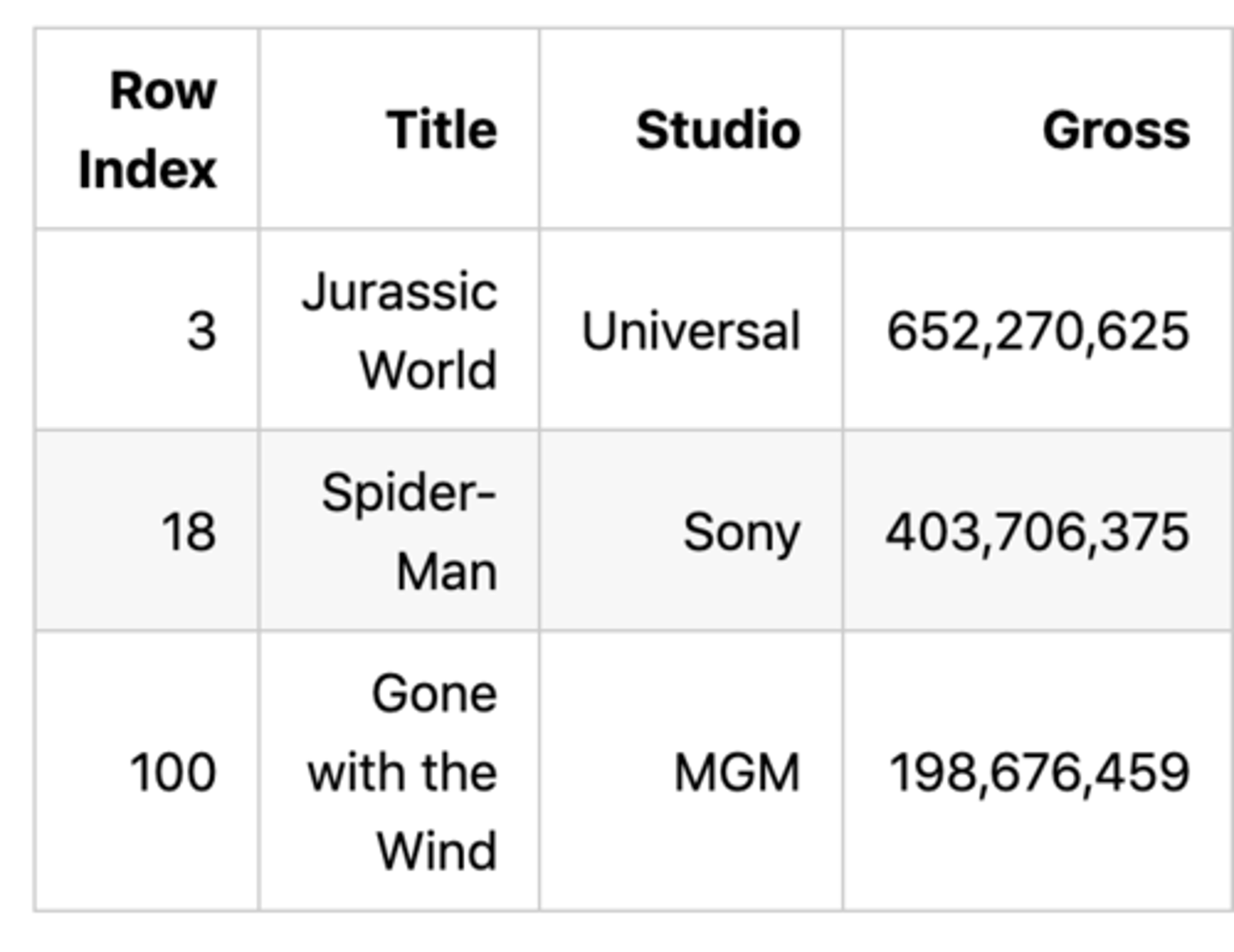This screenshot has width=1234, height=952.
Task: Select the Title column header
Action: point(441,130)
